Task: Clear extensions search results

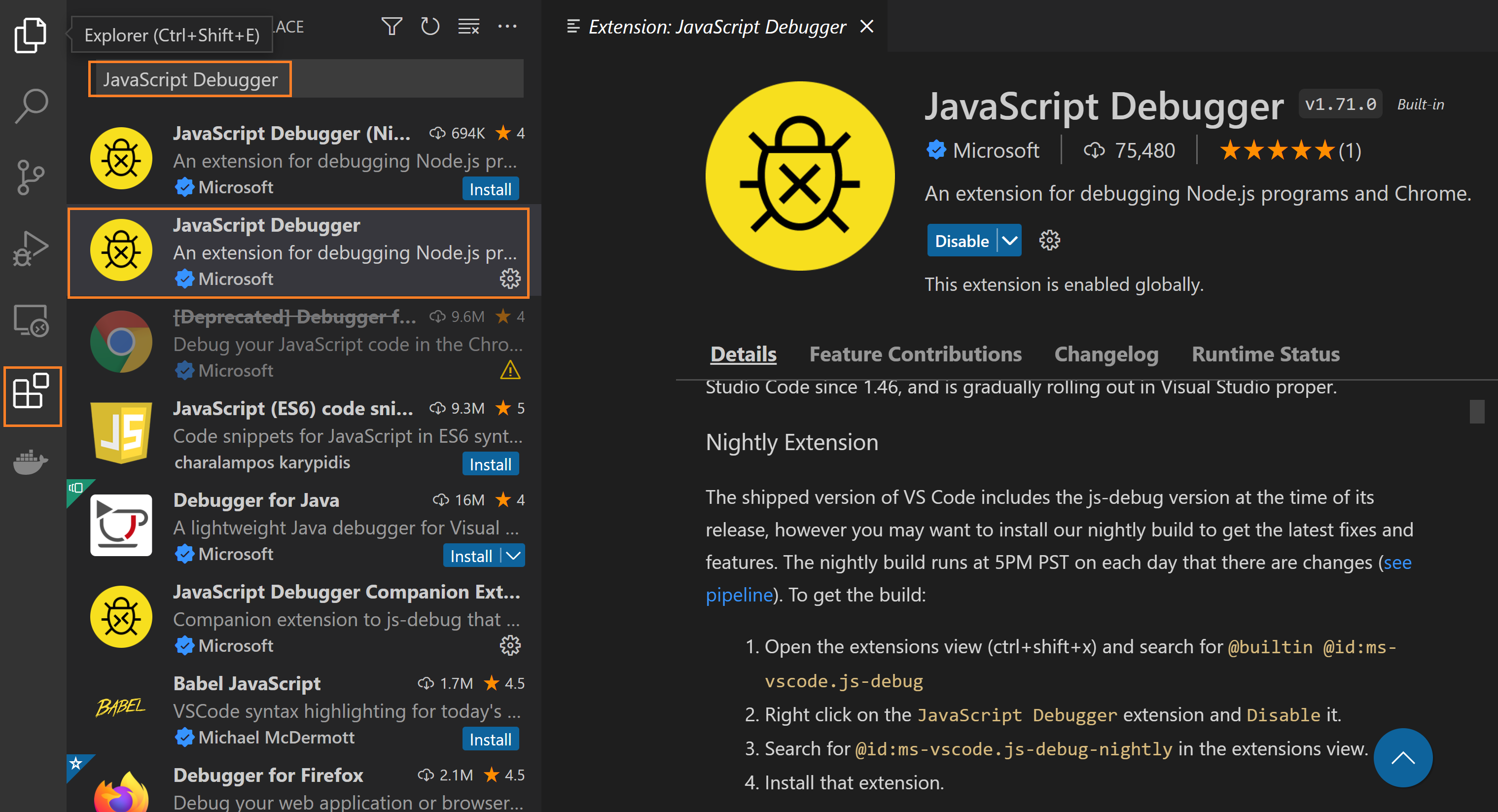Action: (x=469, y=27)
